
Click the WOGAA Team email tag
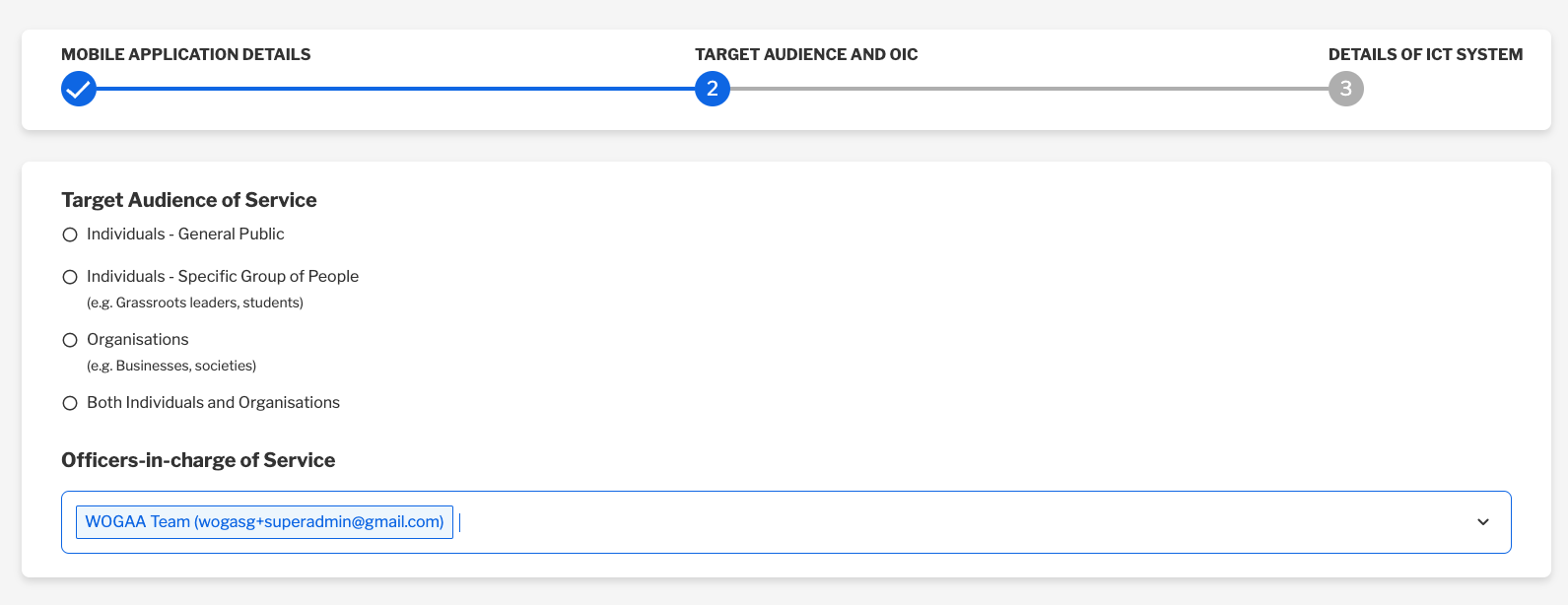(x=264, y=522)
